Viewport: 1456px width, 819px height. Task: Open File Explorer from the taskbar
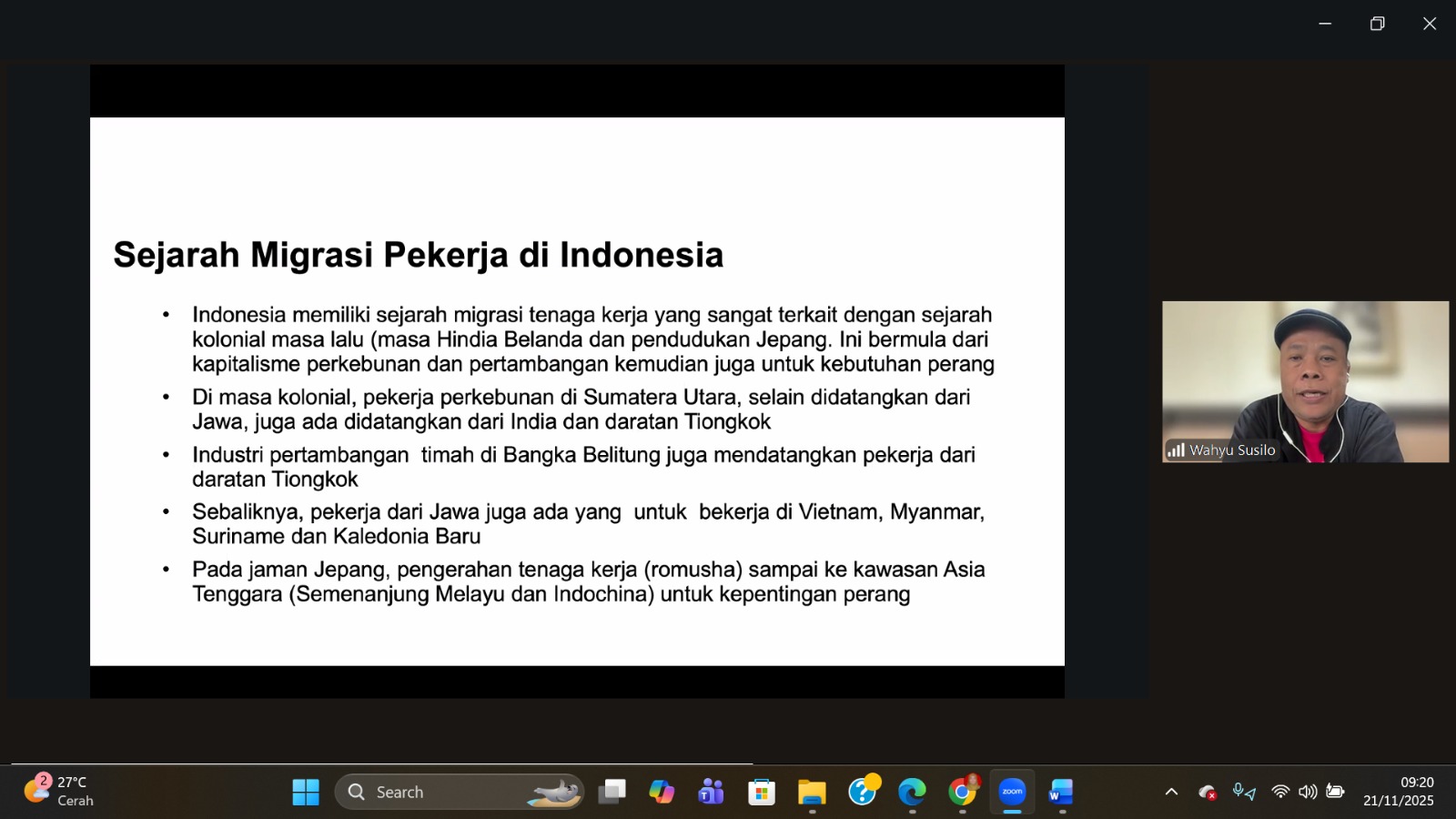tap(812, 792)
